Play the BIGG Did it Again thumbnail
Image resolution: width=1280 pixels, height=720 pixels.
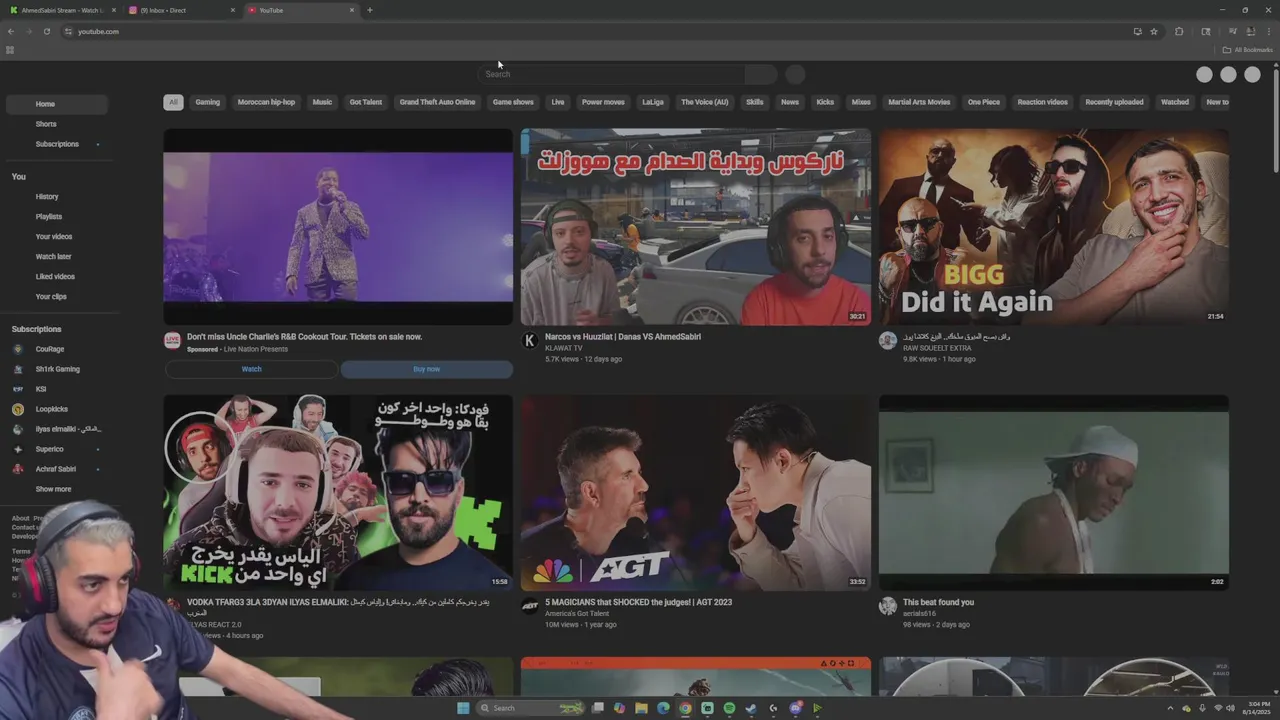(1054, 226)
